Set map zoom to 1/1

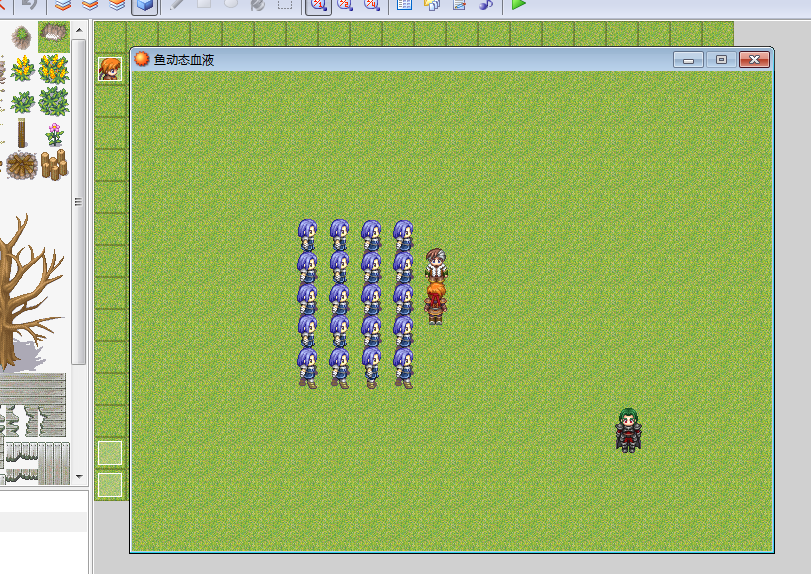(x=318, y=5)
